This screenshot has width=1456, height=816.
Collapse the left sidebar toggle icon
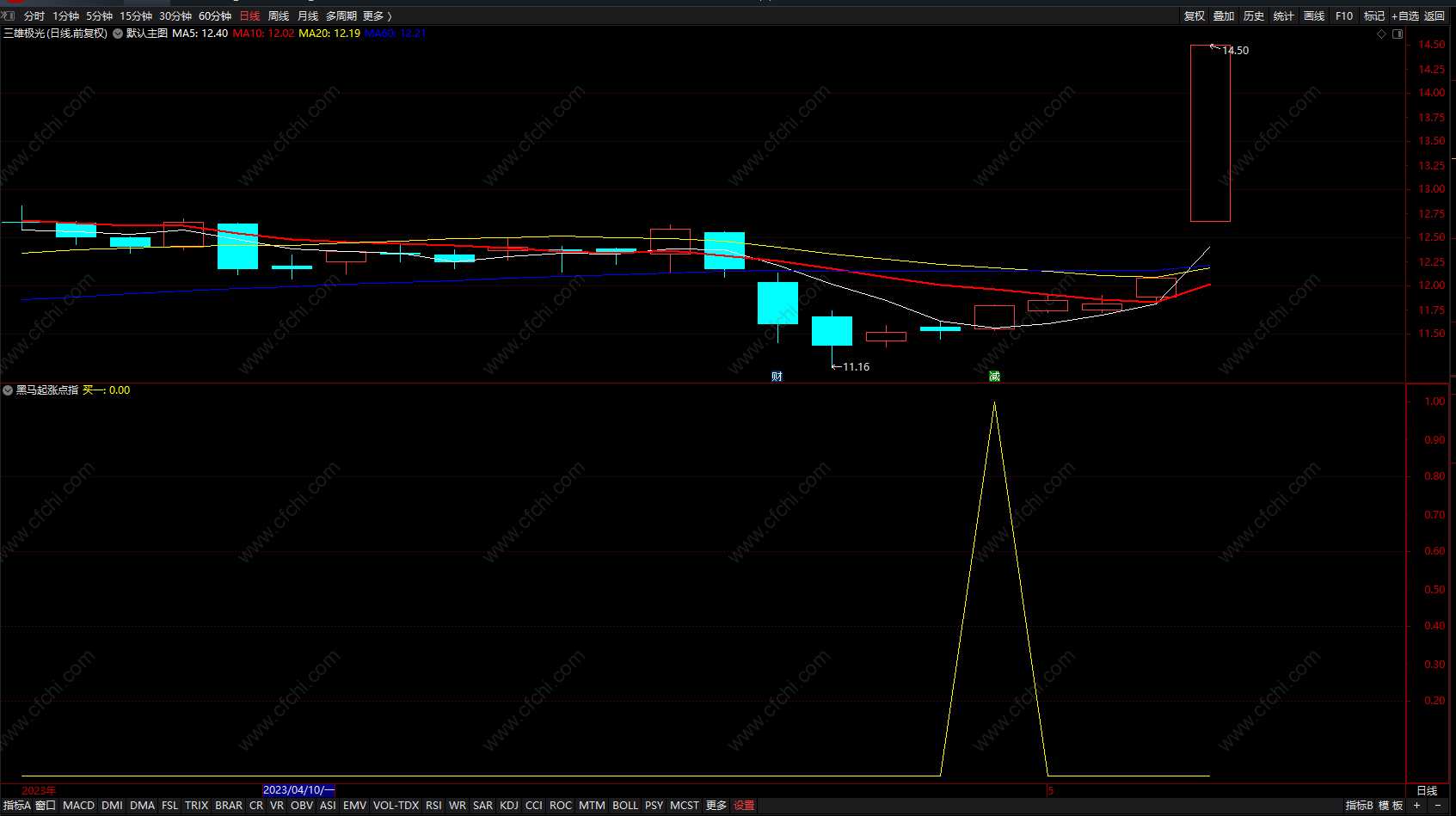(x=9, y=15)
